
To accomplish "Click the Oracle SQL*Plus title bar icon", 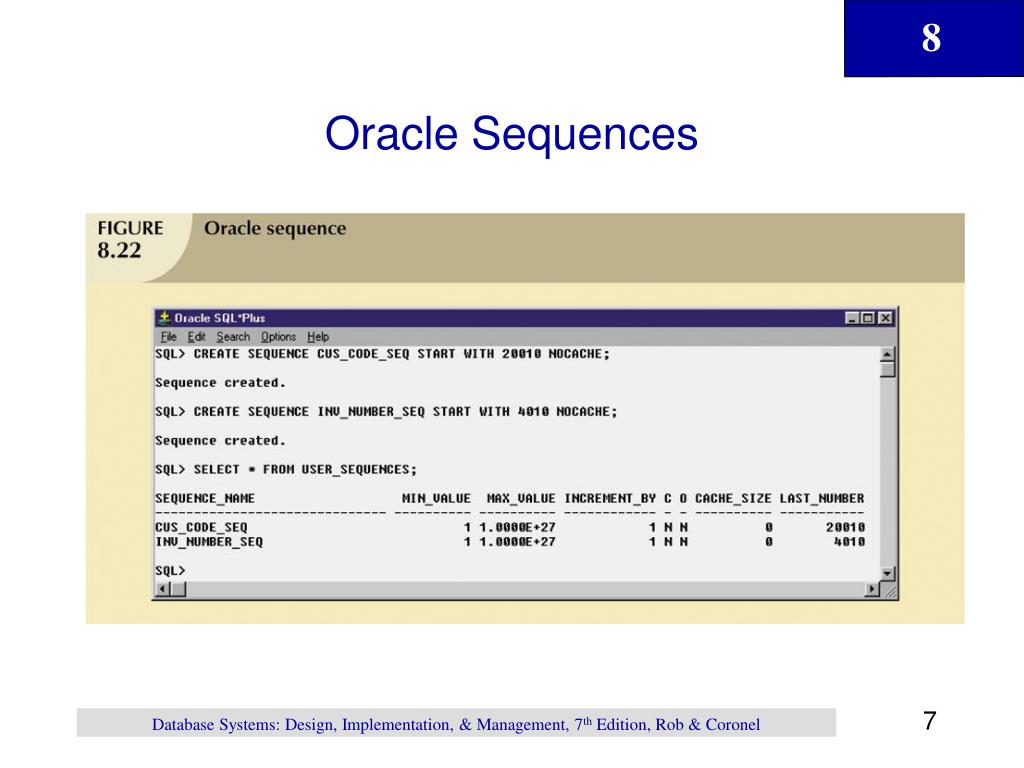I will (165, 318).
